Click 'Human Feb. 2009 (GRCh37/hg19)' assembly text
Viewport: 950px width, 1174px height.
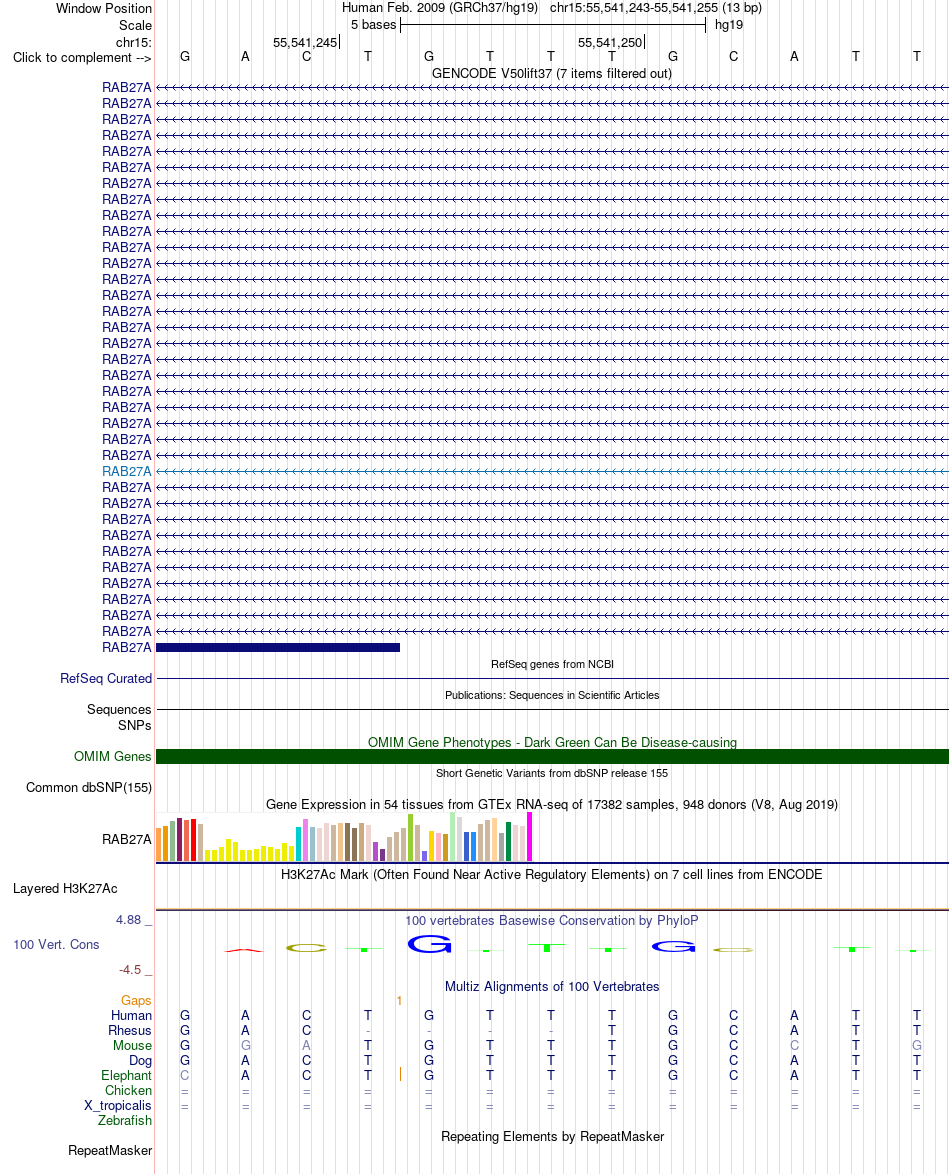[x=439, y=8]
